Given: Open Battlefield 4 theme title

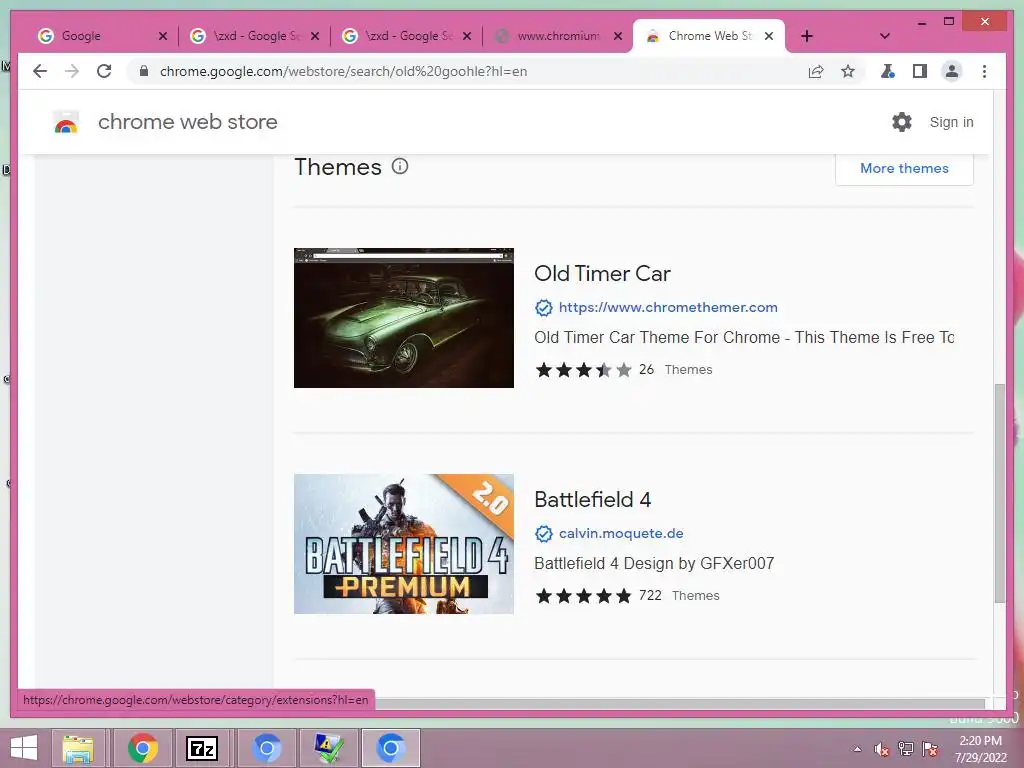Looking at the screenshot, I should point(592,500).
